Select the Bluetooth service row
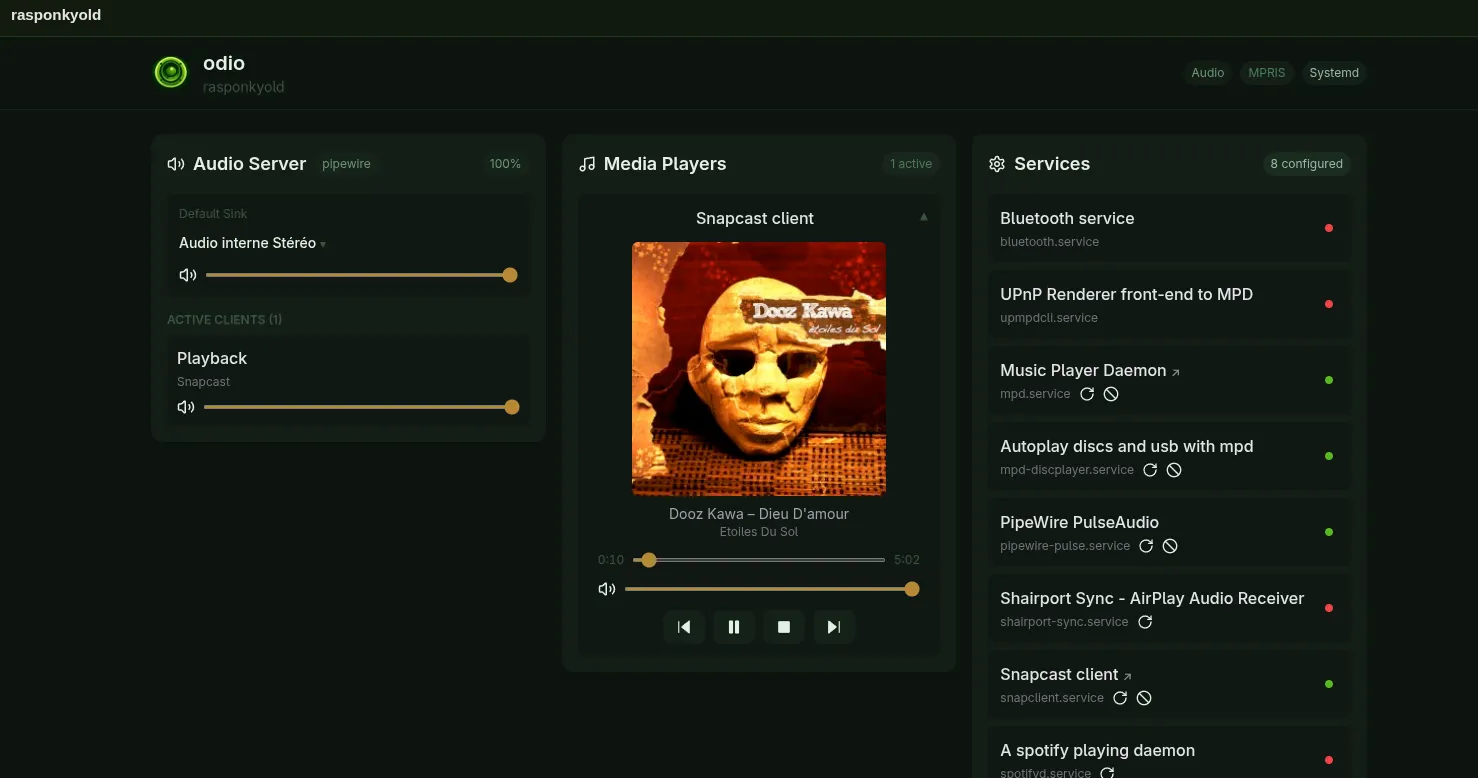The width and height of the screenshot is (1478, 778). point(1169,228)
